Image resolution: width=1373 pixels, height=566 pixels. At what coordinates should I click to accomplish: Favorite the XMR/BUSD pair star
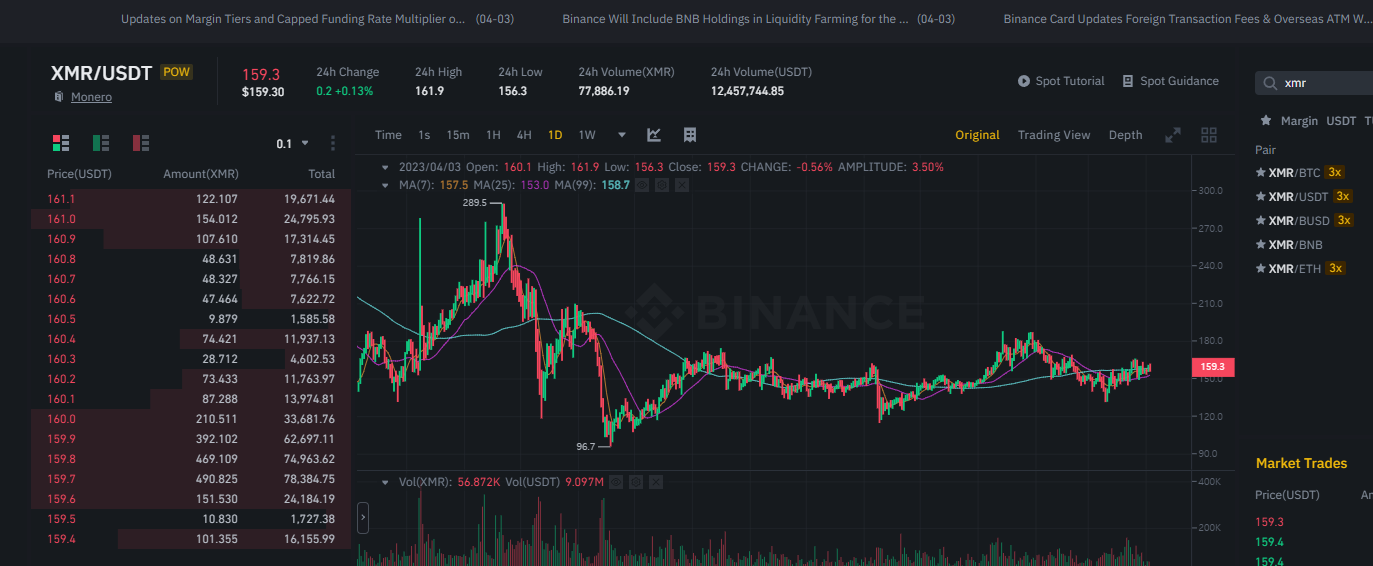click(x=1261, y=220)
